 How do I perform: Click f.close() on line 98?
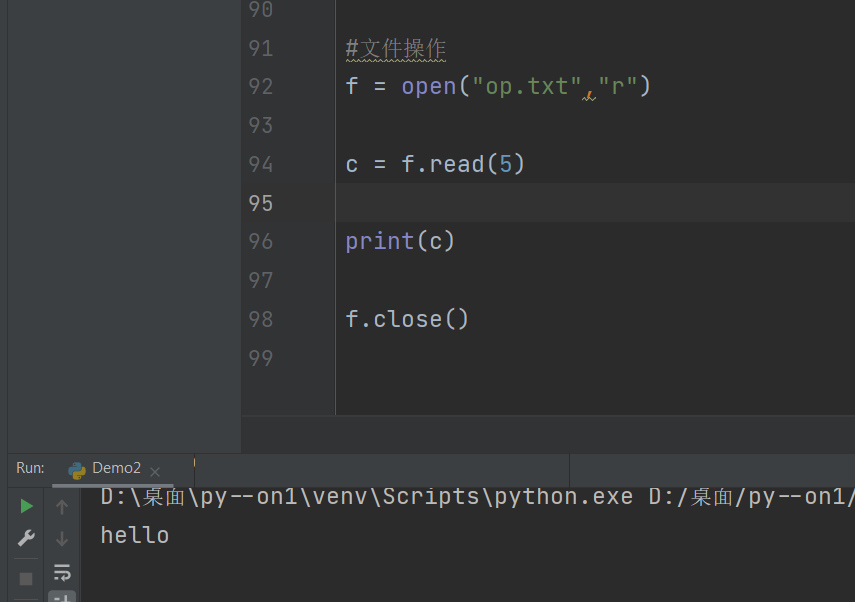407,319
